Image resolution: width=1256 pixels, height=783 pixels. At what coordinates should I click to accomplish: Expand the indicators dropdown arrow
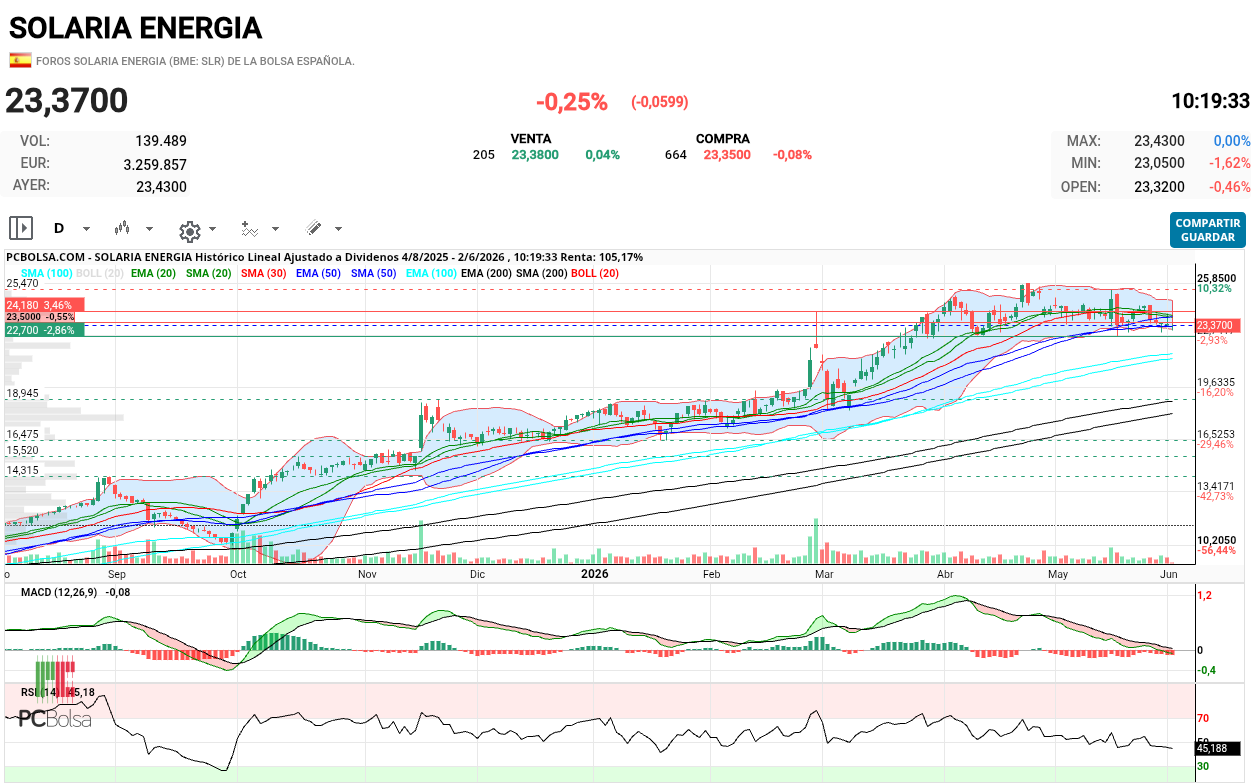[x=275, y=229]
